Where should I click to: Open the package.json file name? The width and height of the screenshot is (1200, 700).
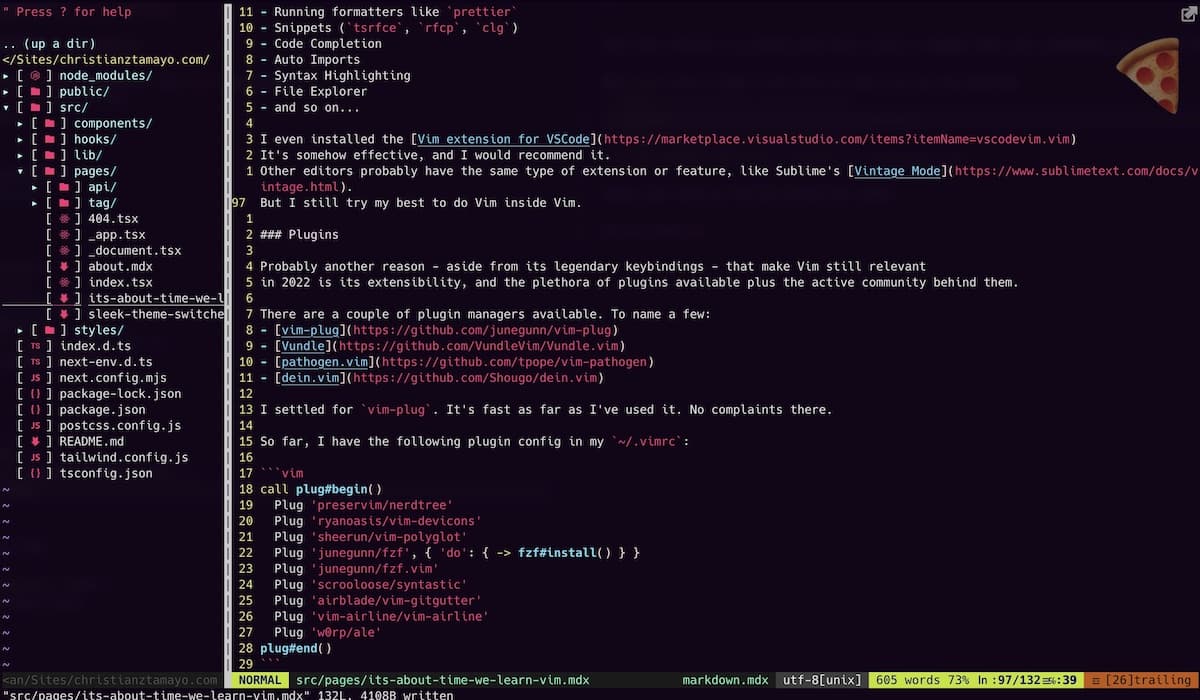(x=102, y=410)
